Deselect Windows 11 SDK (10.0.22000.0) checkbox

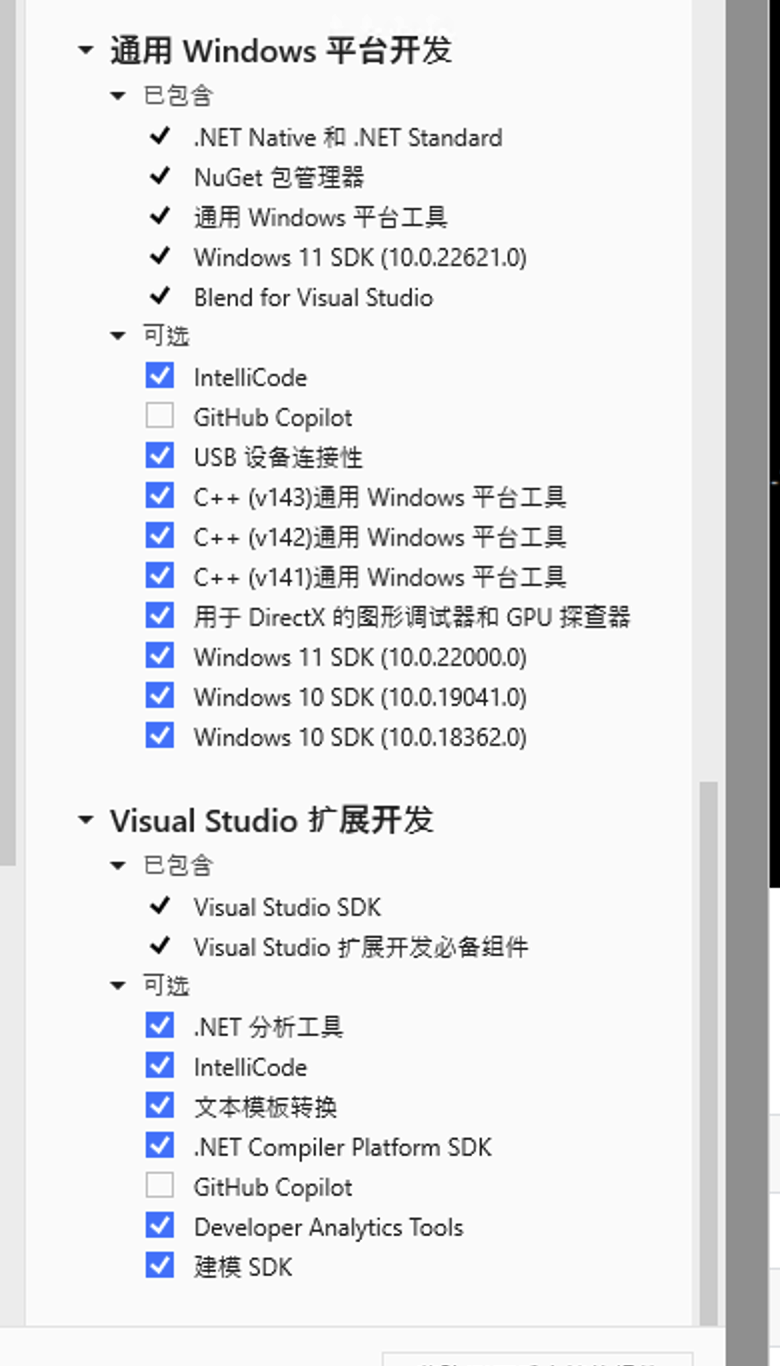(159, 656)
